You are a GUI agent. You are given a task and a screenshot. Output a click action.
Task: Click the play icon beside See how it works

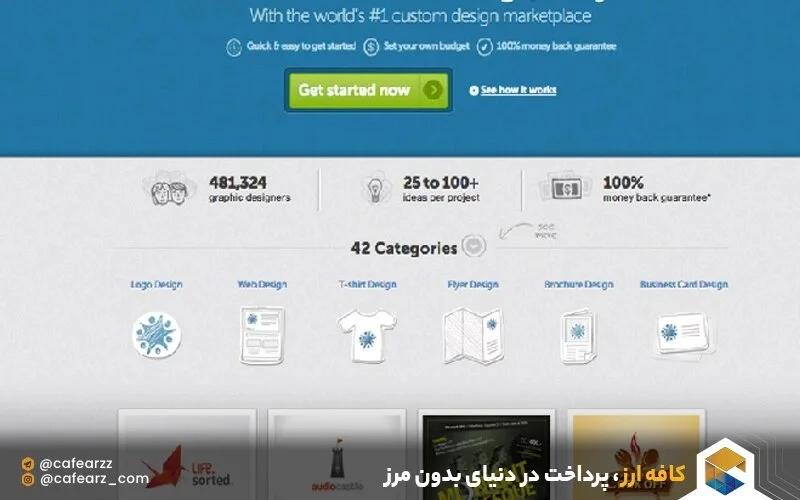tap(473, 90)
